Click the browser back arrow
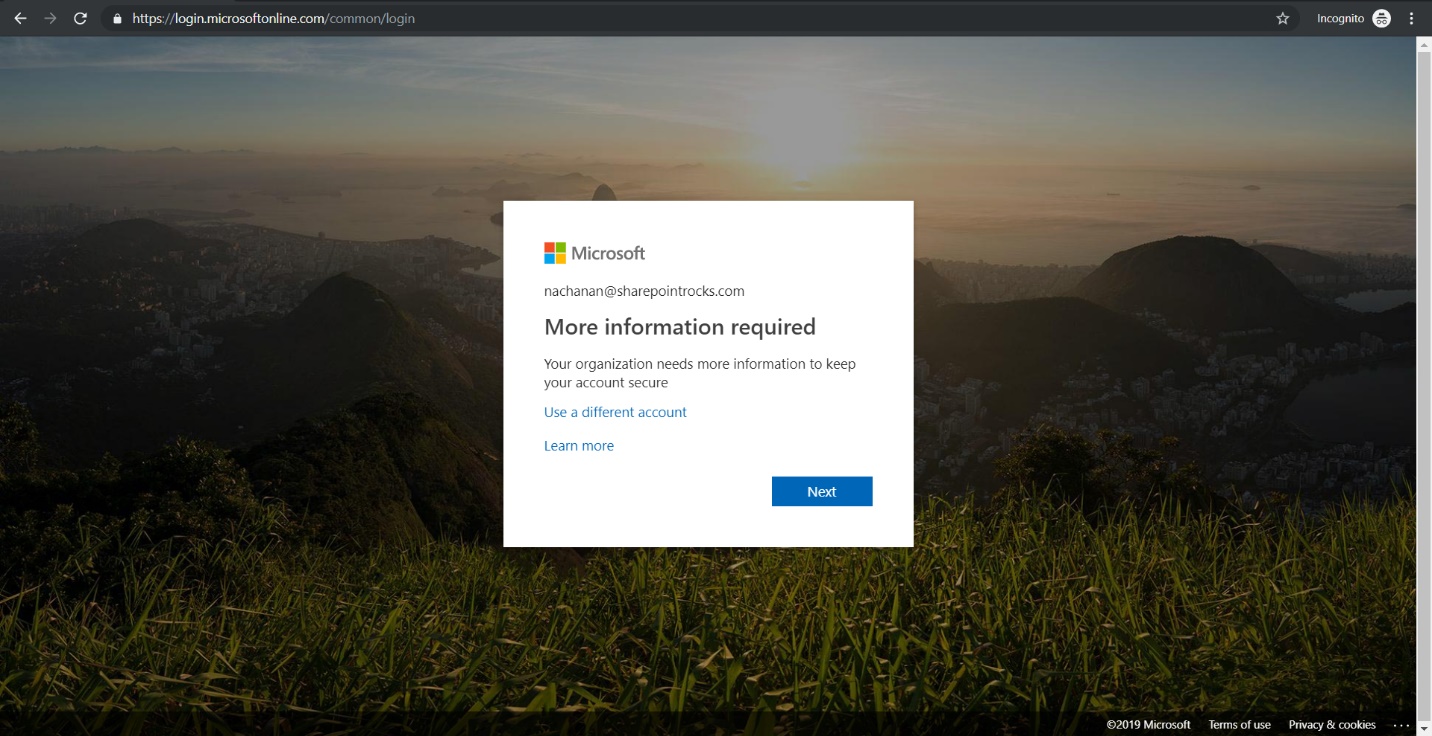1432x736 pixels. coord(20,18)
